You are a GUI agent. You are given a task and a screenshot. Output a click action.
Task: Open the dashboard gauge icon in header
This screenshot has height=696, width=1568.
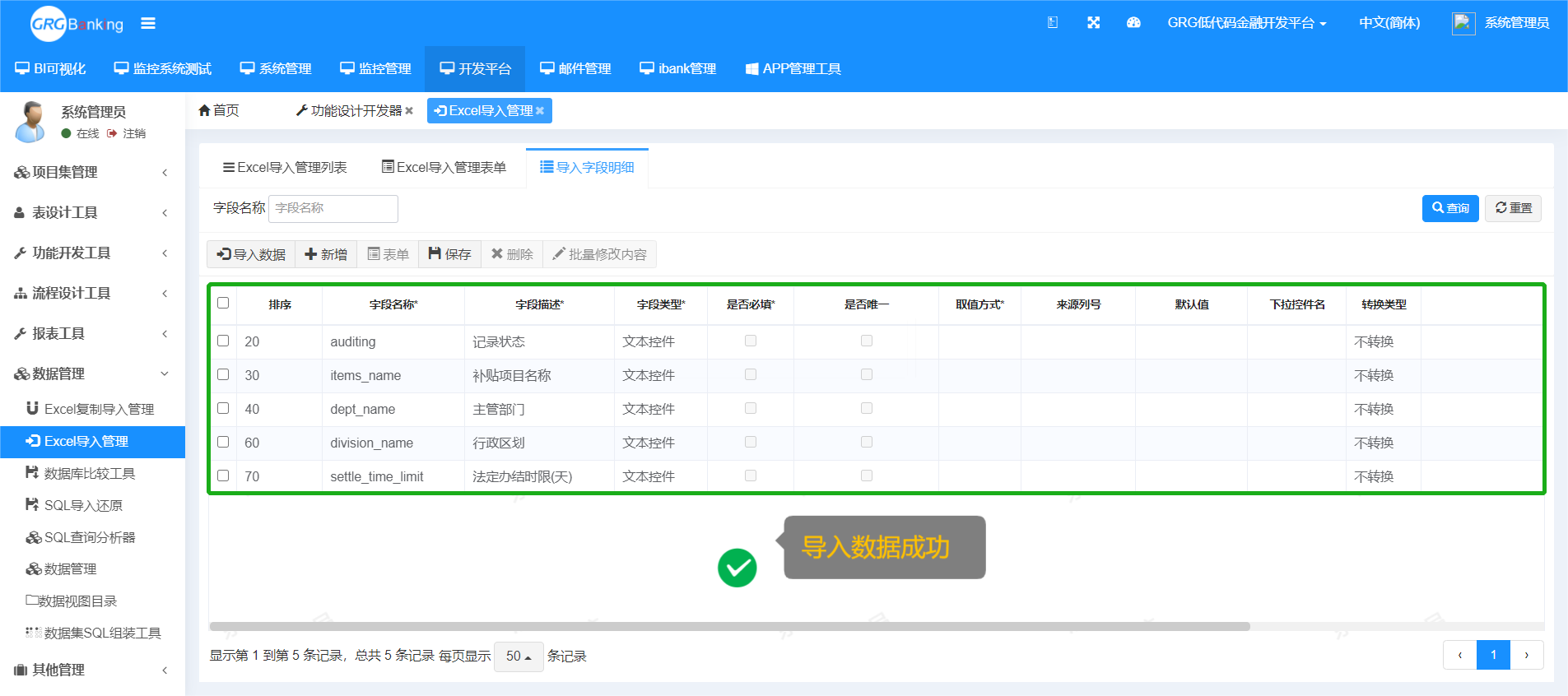click(x=1133, y=23)
